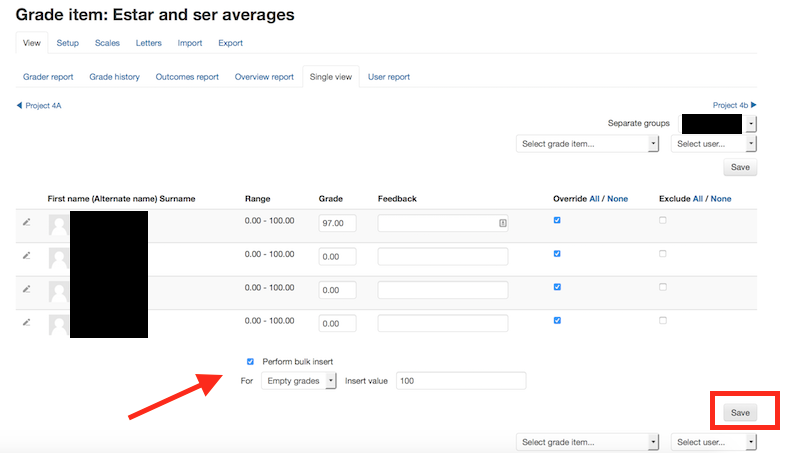Click the pencil edit icon in the fourth student row
This screenshot has width=800, height=453.
pyautogui.click(x=27, y=322)
